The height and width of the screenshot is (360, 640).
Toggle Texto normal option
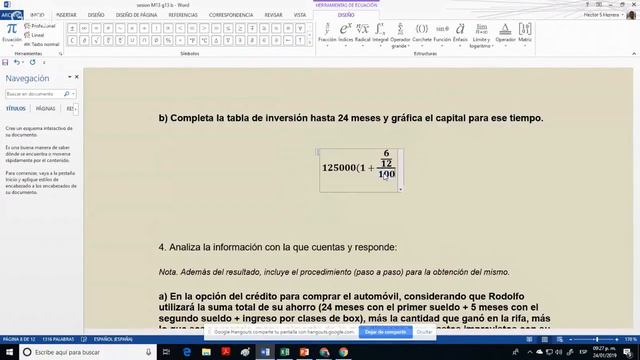coord(42,44)
